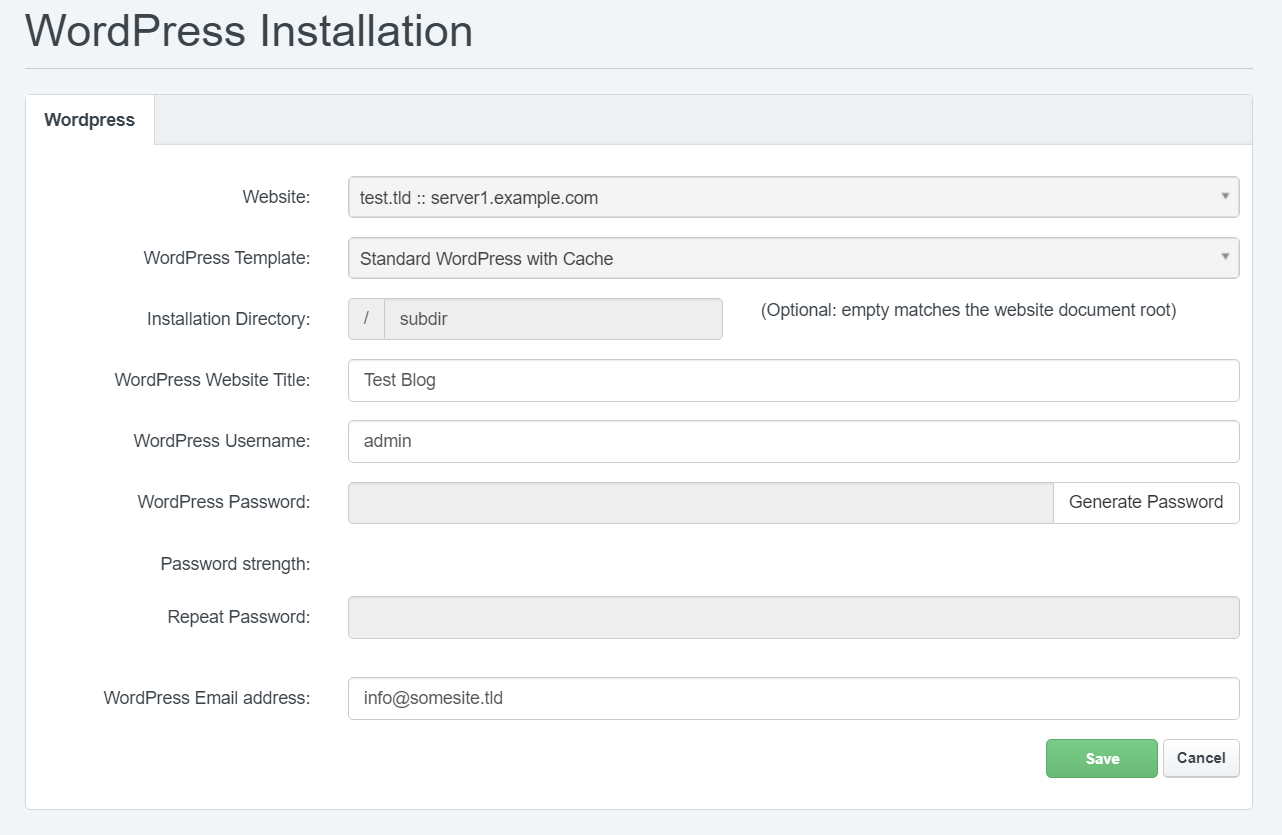Click the WordPress Installation page heading

pyautogui.click(x=249, y=30)
